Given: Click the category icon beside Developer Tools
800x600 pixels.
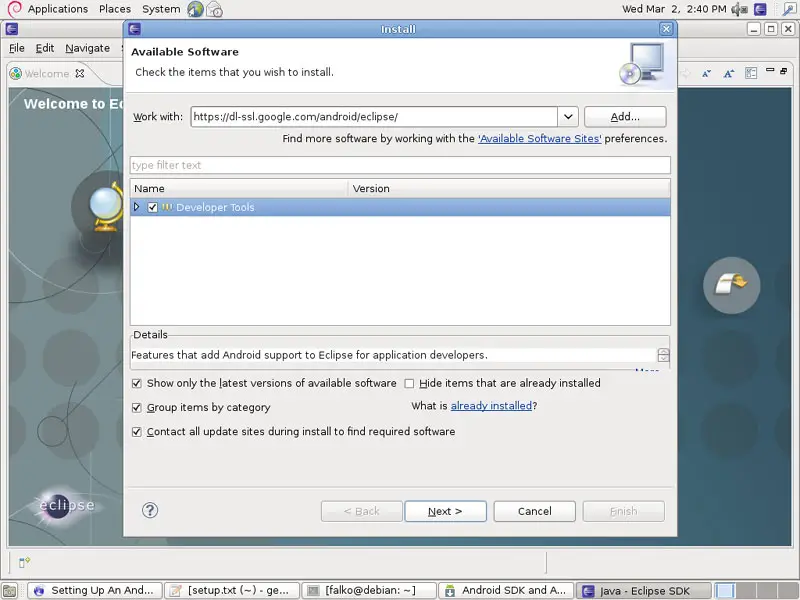Looking at the screenshot, I should [167, 207].
